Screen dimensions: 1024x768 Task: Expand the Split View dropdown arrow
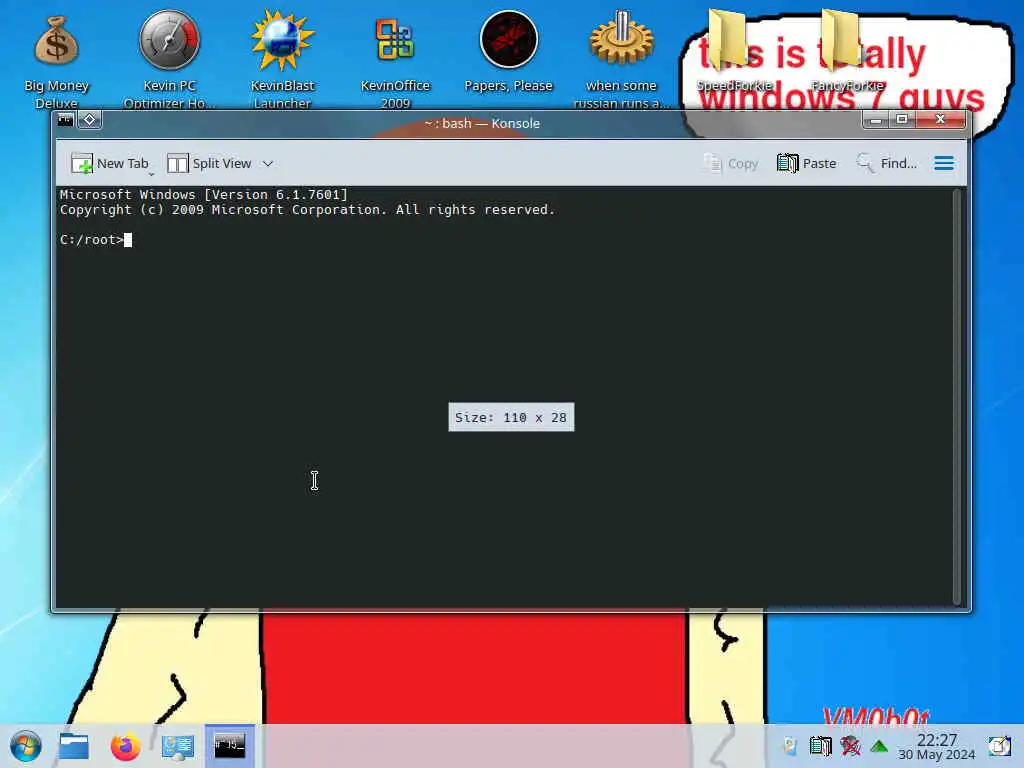(268, 163)
